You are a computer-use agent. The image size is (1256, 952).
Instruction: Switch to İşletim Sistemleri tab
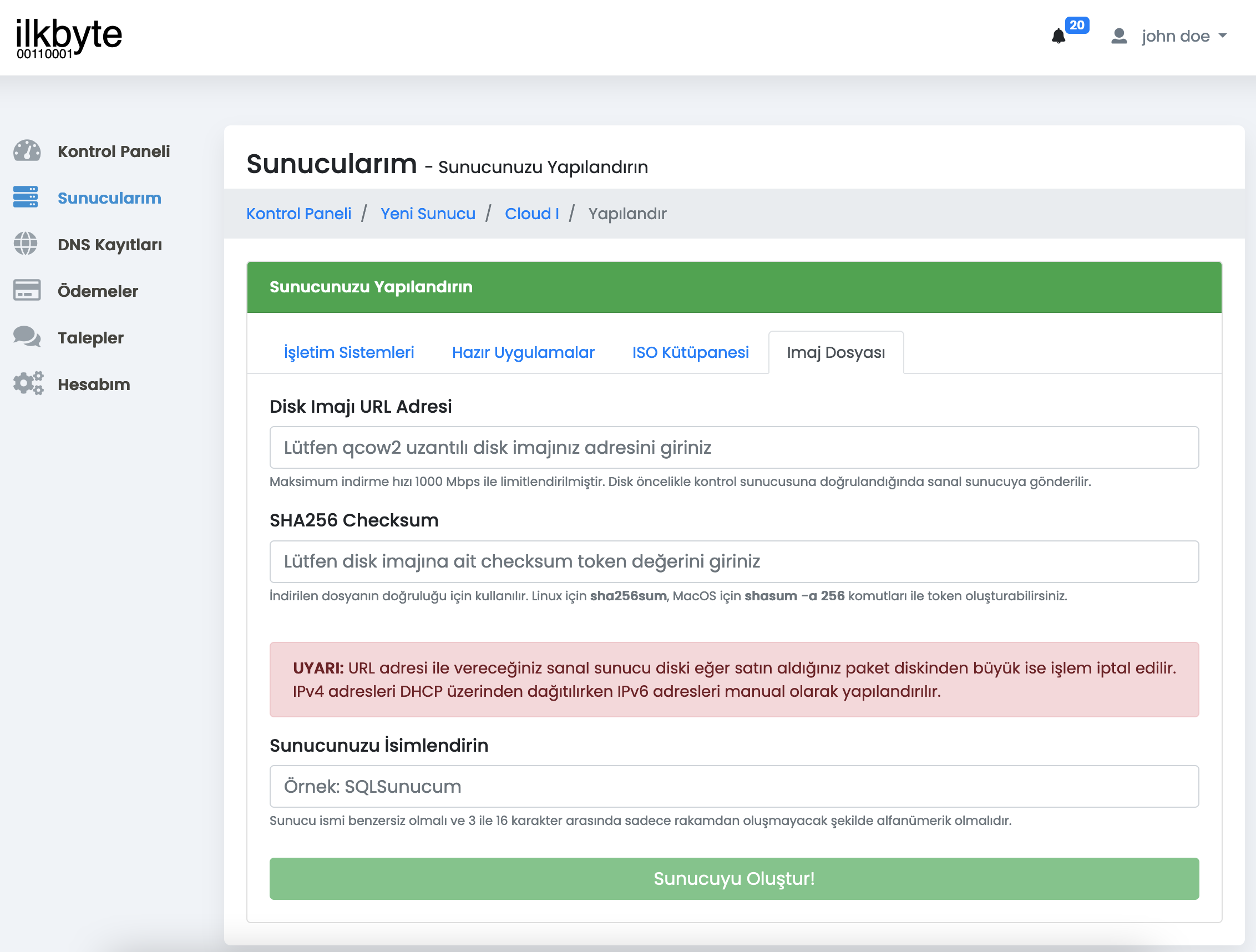coord(348,352)
